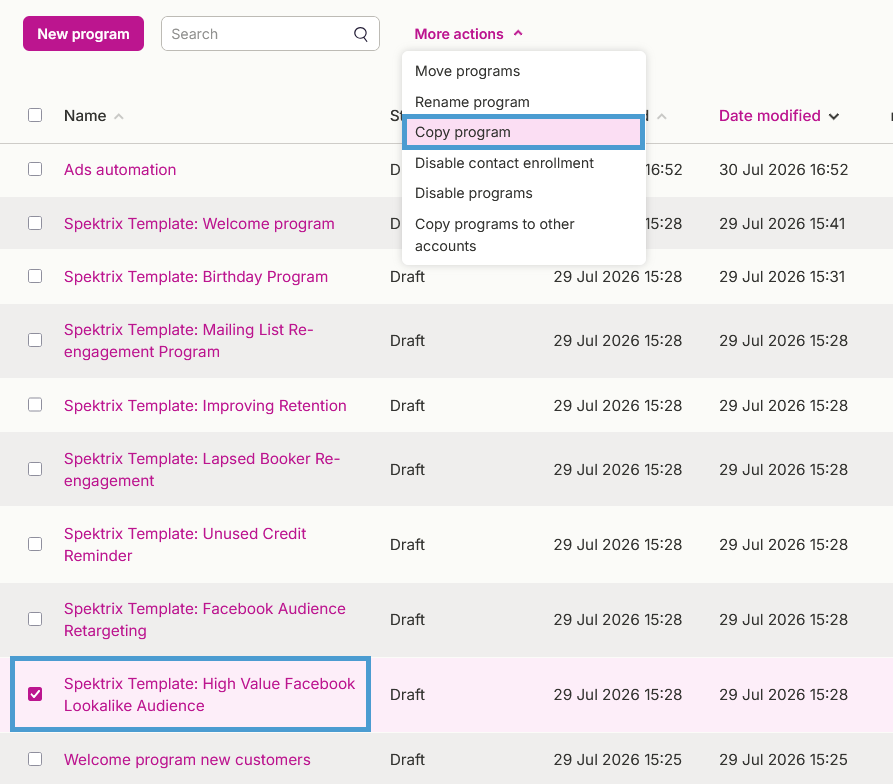
Task: Click Date modified 29 Jul 2026 15:41
Action: 782,224
